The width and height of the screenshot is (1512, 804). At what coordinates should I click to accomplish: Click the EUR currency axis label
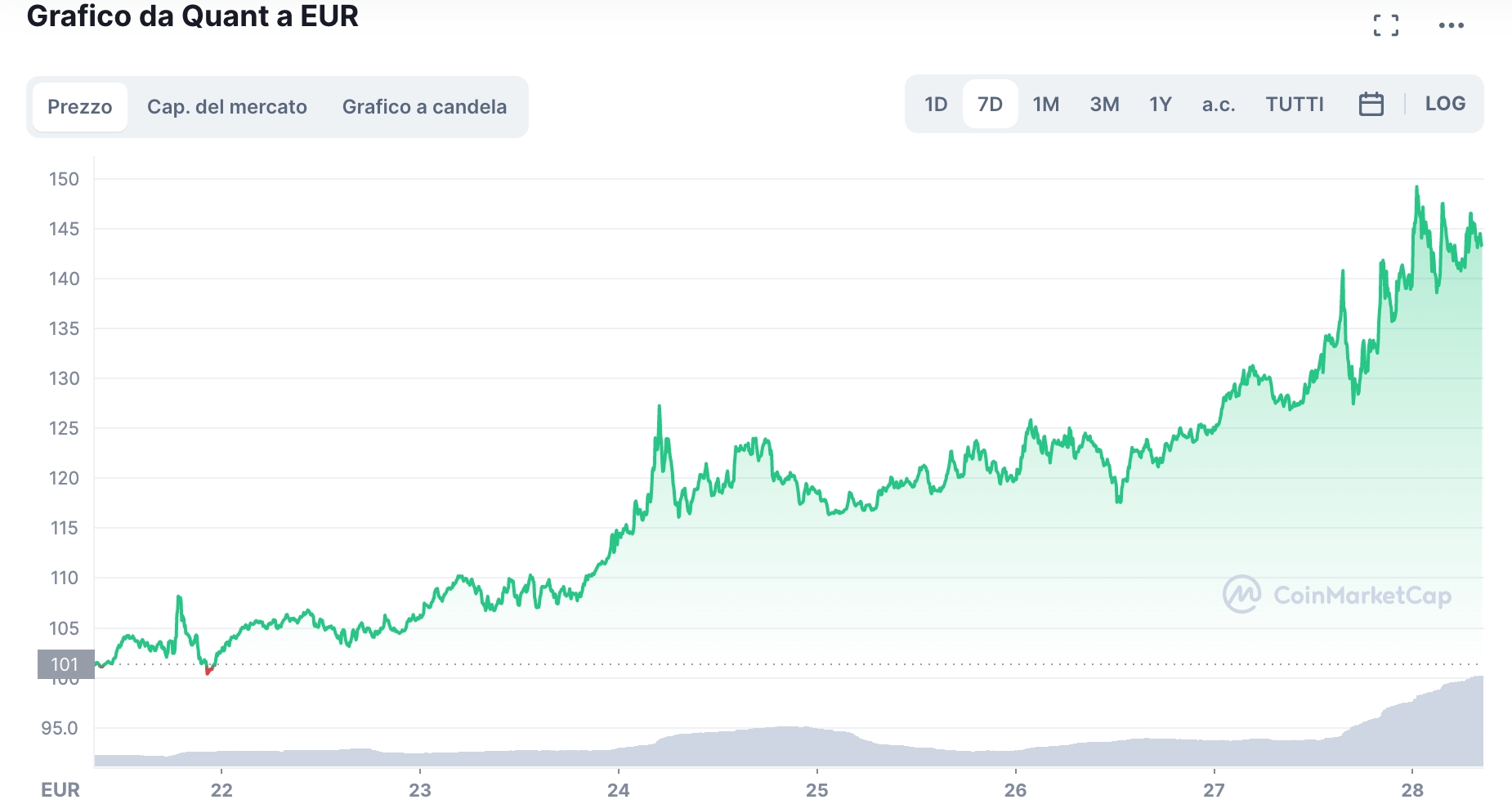pyautogui.click(x=60, y=790)
